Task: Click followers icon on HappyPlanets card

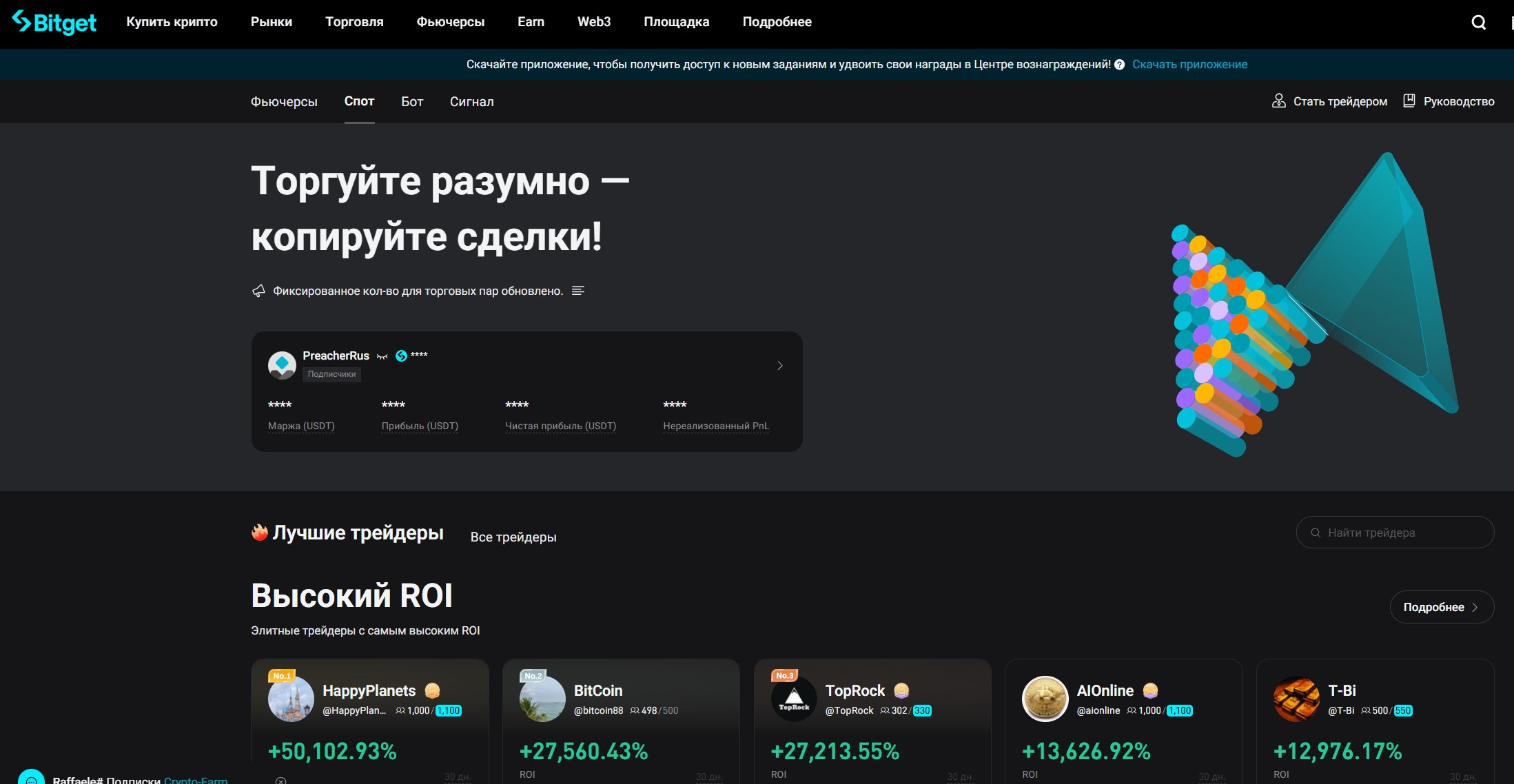Action: pos(400,711)
